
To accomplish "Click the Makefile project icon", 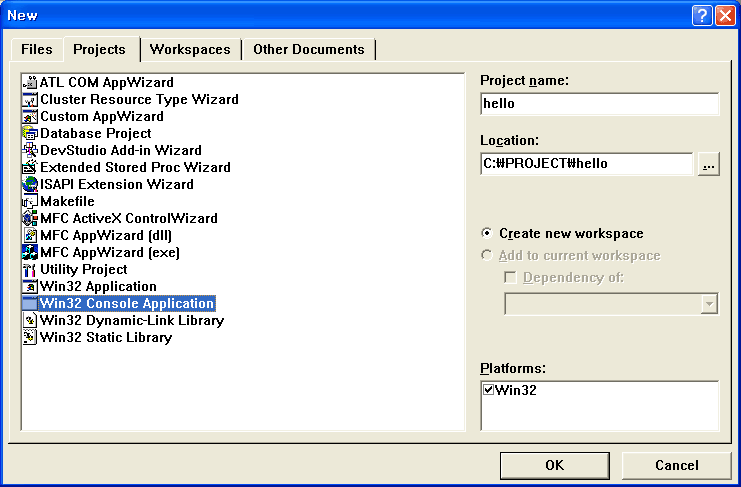I will (x=30, y=202).
